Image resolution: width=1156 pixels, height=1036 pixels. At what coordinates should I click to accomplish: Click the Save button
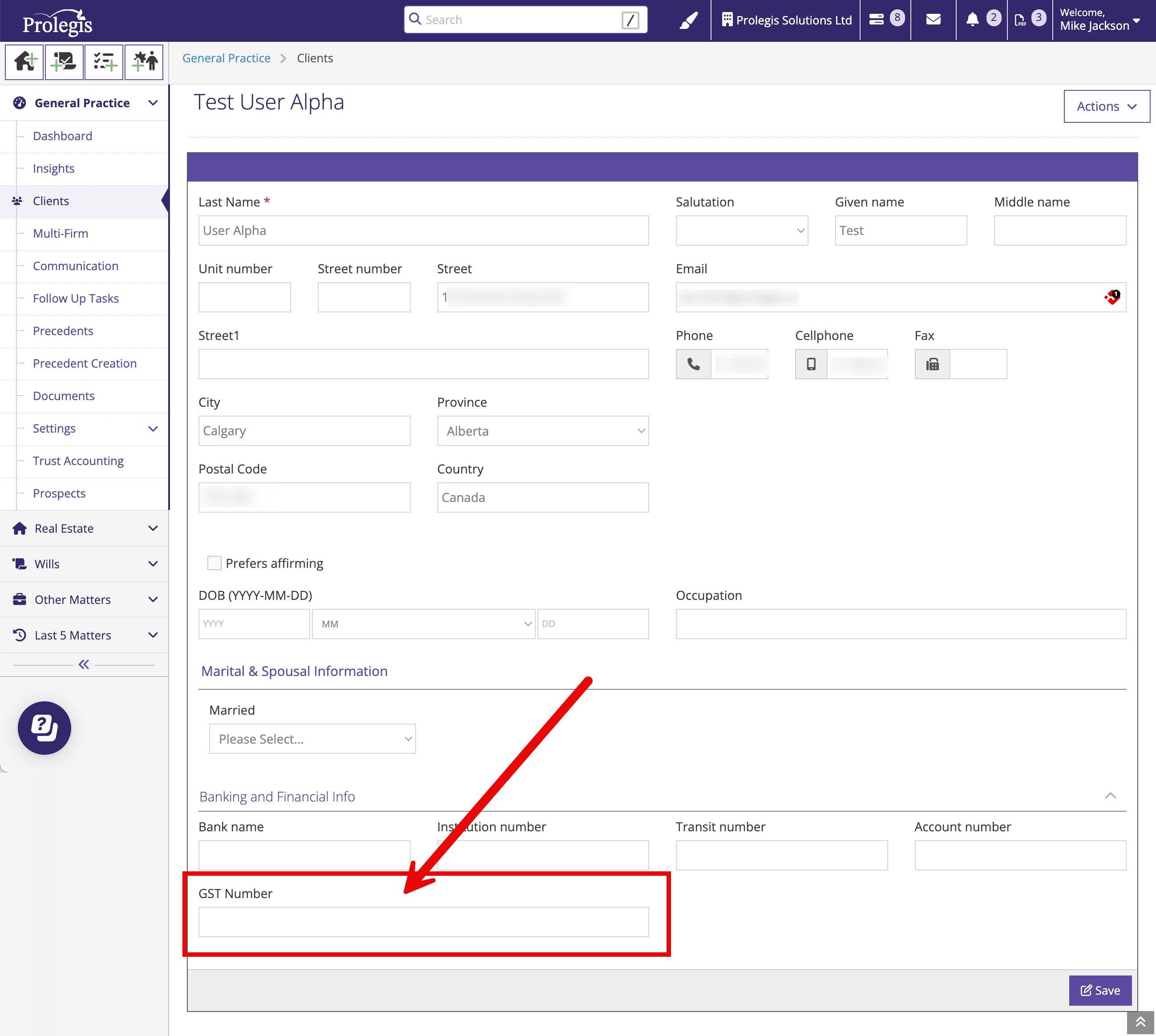click(1099, 991)
